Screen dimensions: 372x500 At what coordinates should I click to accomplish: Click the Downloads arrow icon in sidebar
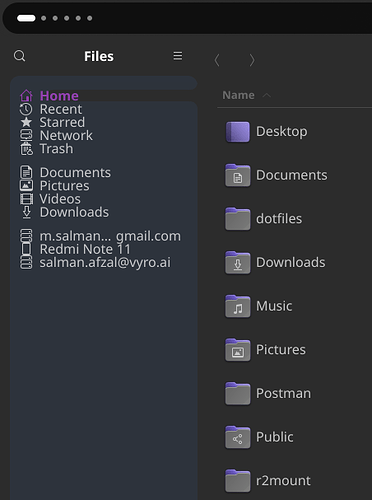click(x=27, y=212)
